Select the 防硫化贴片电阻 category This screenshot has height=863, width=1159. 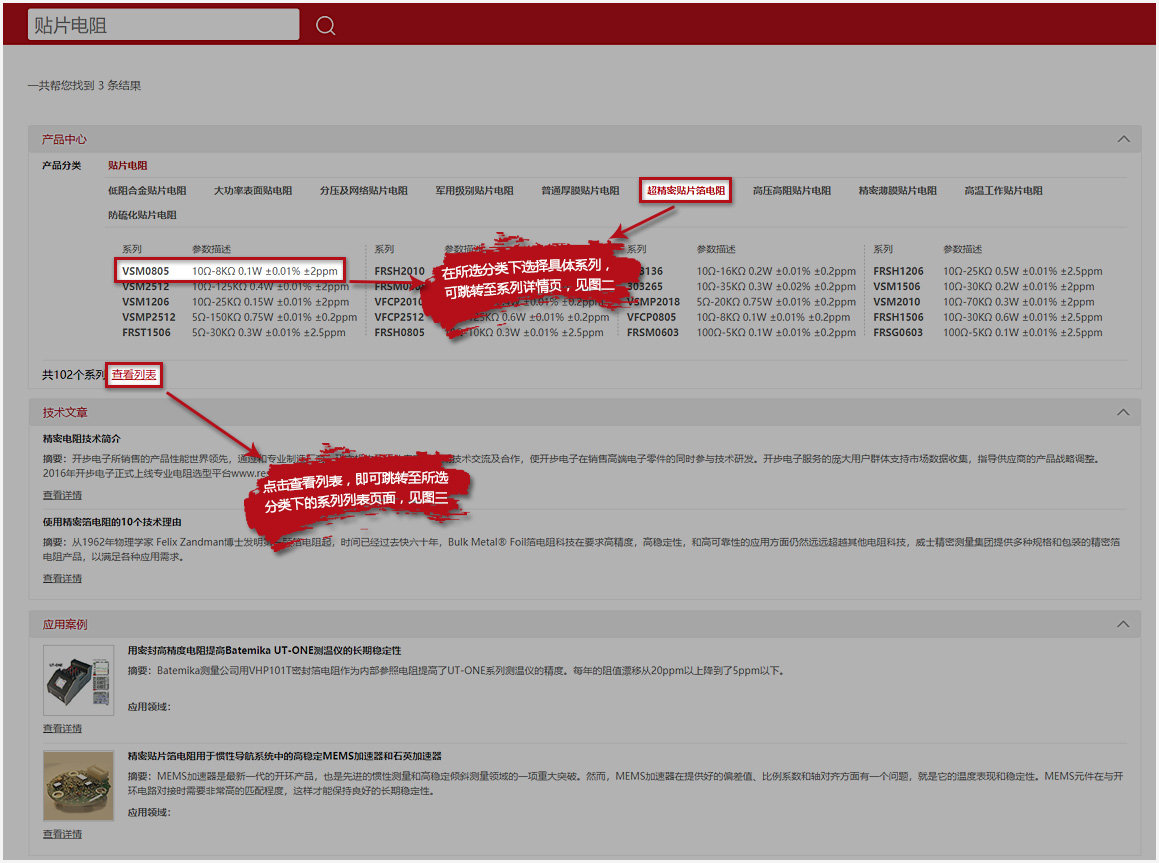point(142,215)
